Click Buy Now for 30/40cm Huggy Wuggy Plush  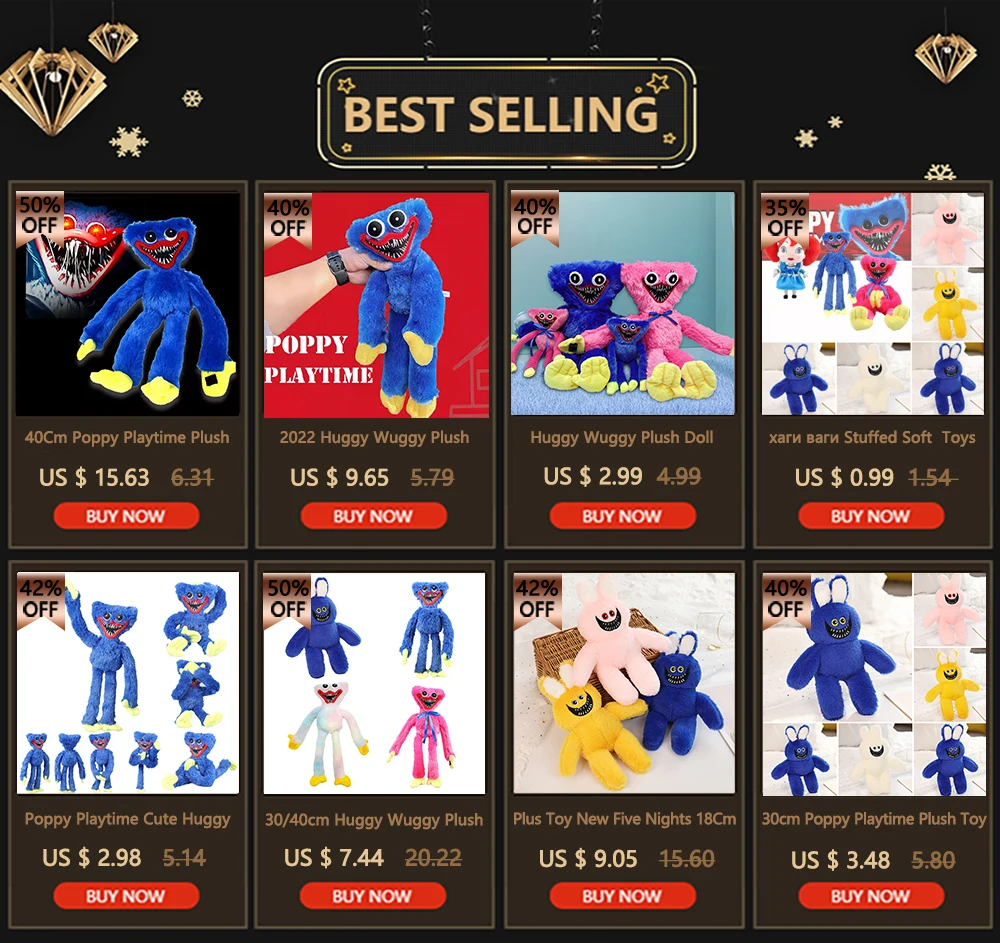coord(372,896)
